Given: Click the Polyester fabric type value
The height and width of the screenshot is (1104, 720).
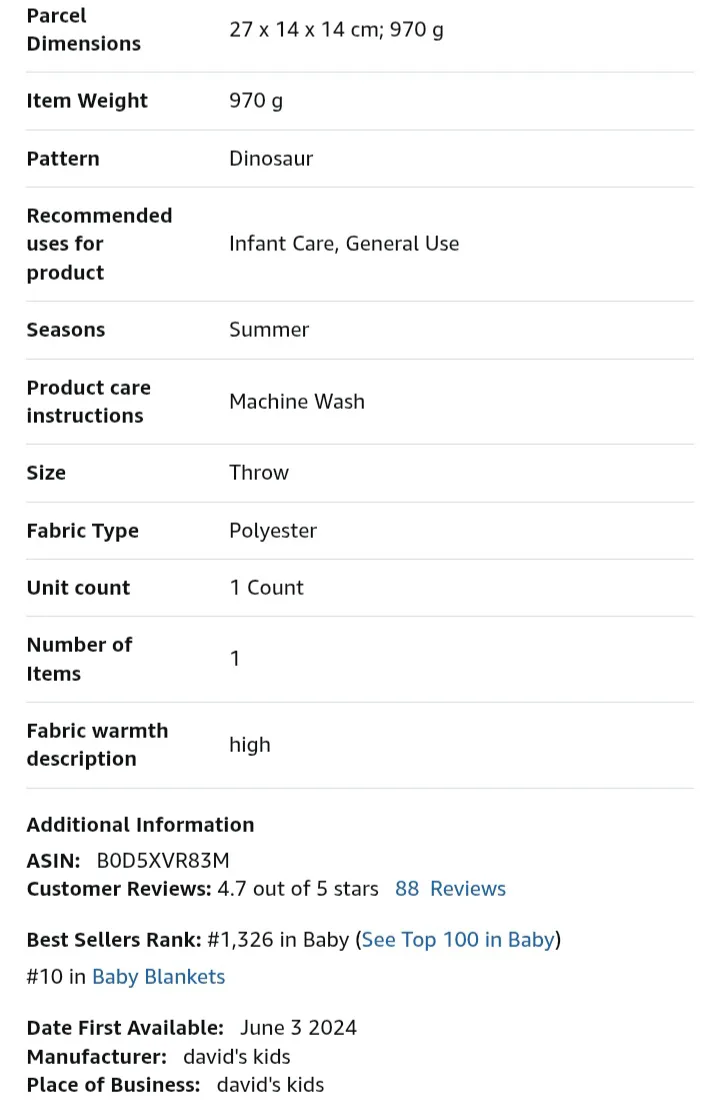Looking at the screenshot, I should tap(273, 531).
